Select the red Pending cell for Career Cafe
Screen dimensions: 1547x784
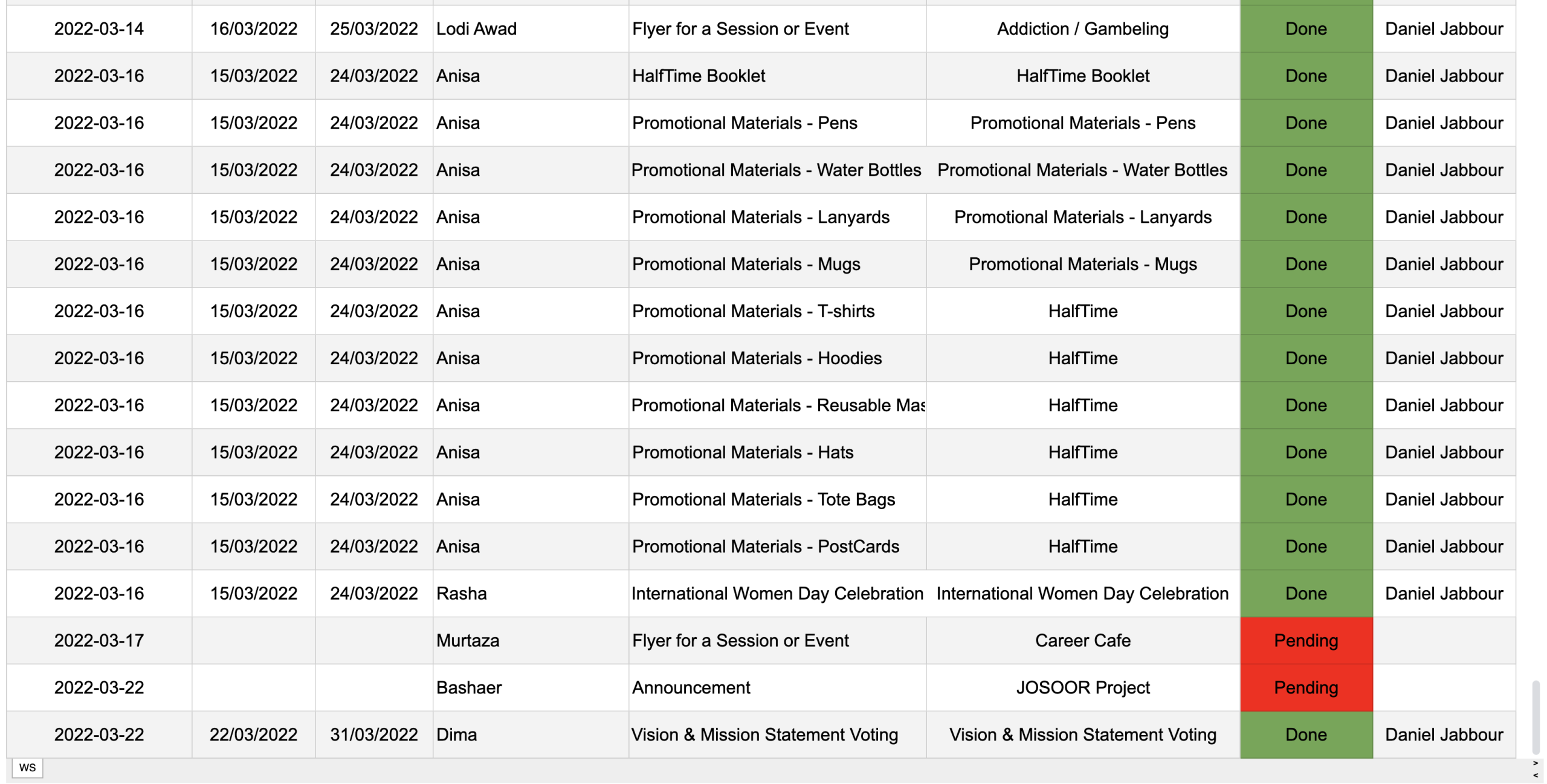click(1306, 640)
